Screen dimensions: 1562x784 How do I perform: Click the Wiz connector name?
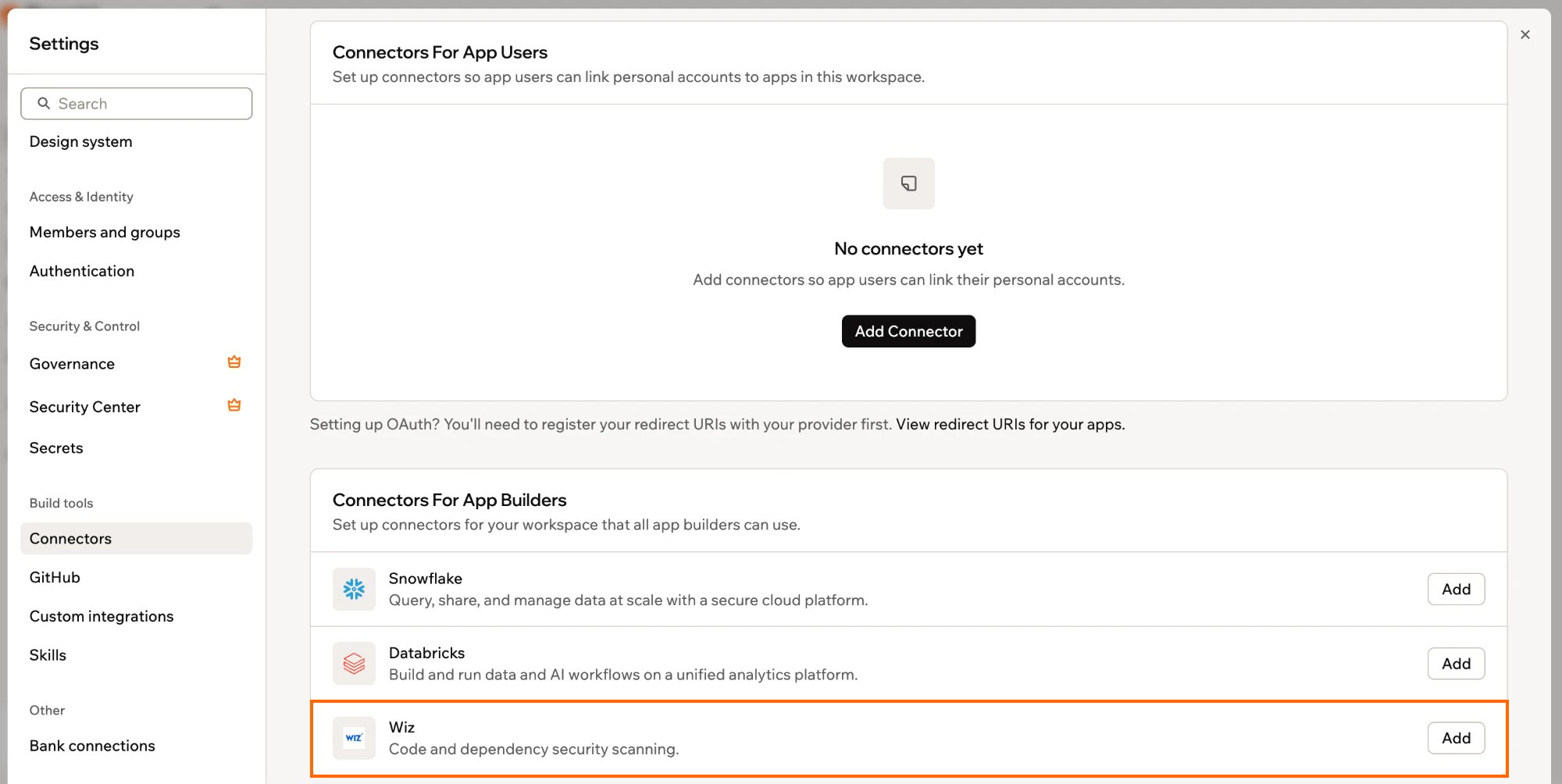coord(401,727)
